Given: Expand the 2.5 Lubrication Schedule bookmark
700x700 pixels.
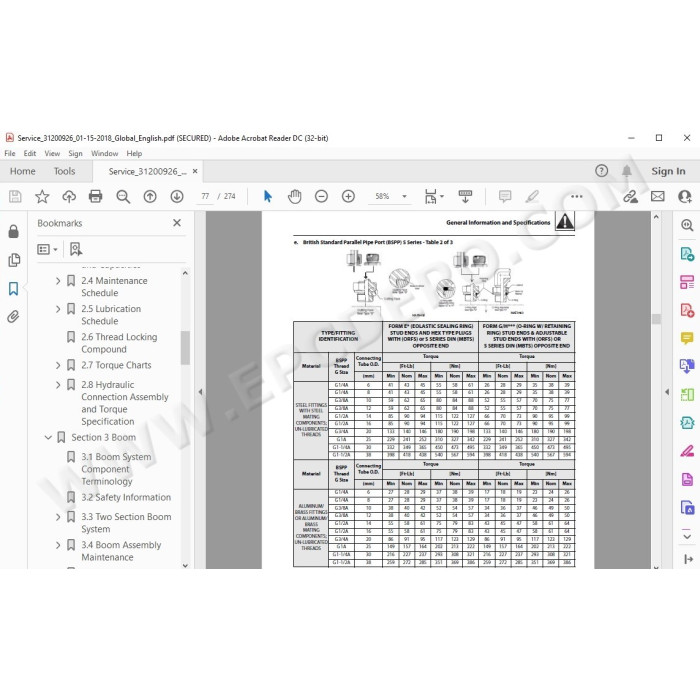Looking at the screenshot, I should pyautogui.click(x=58, y=309).
